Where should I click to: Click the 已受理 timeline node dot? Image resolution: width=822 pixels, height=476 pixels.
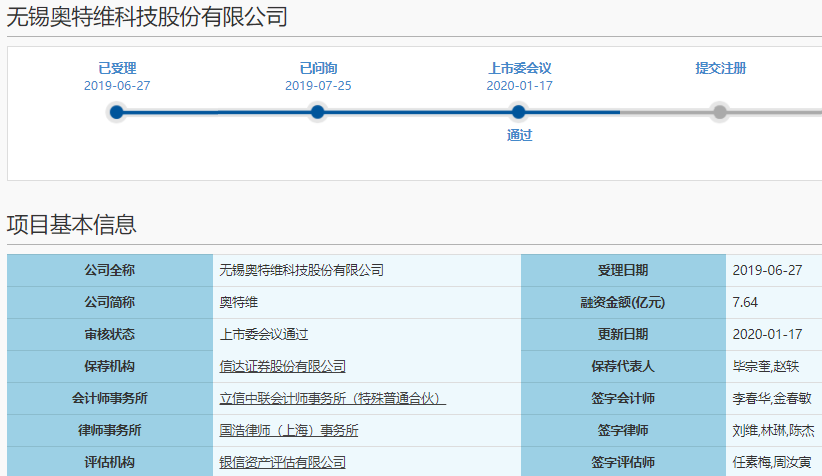pos(117,112)
